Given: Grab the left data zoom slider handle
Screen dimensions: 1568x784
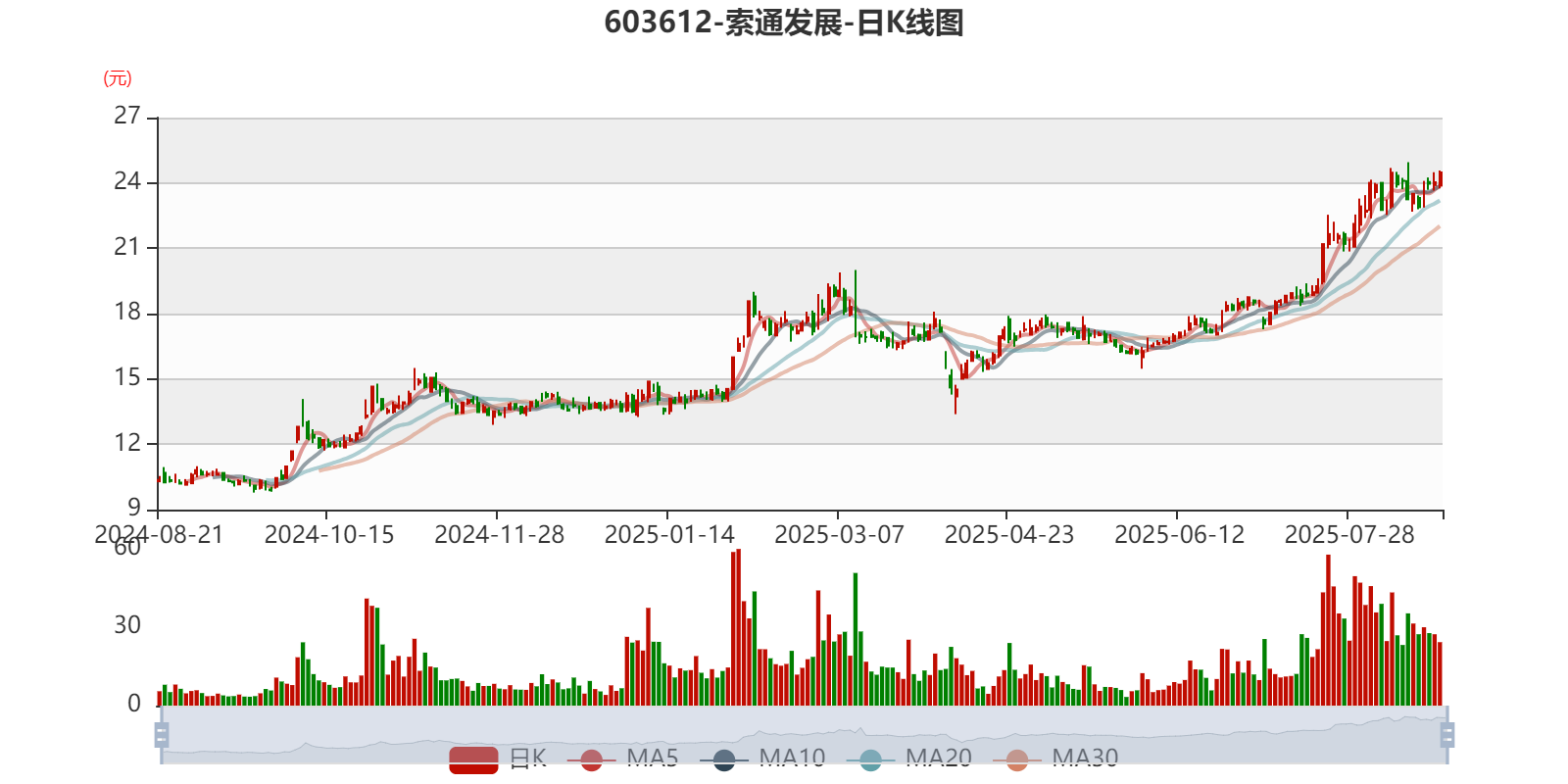Looking at the screenshot, I should pos(162,734).
